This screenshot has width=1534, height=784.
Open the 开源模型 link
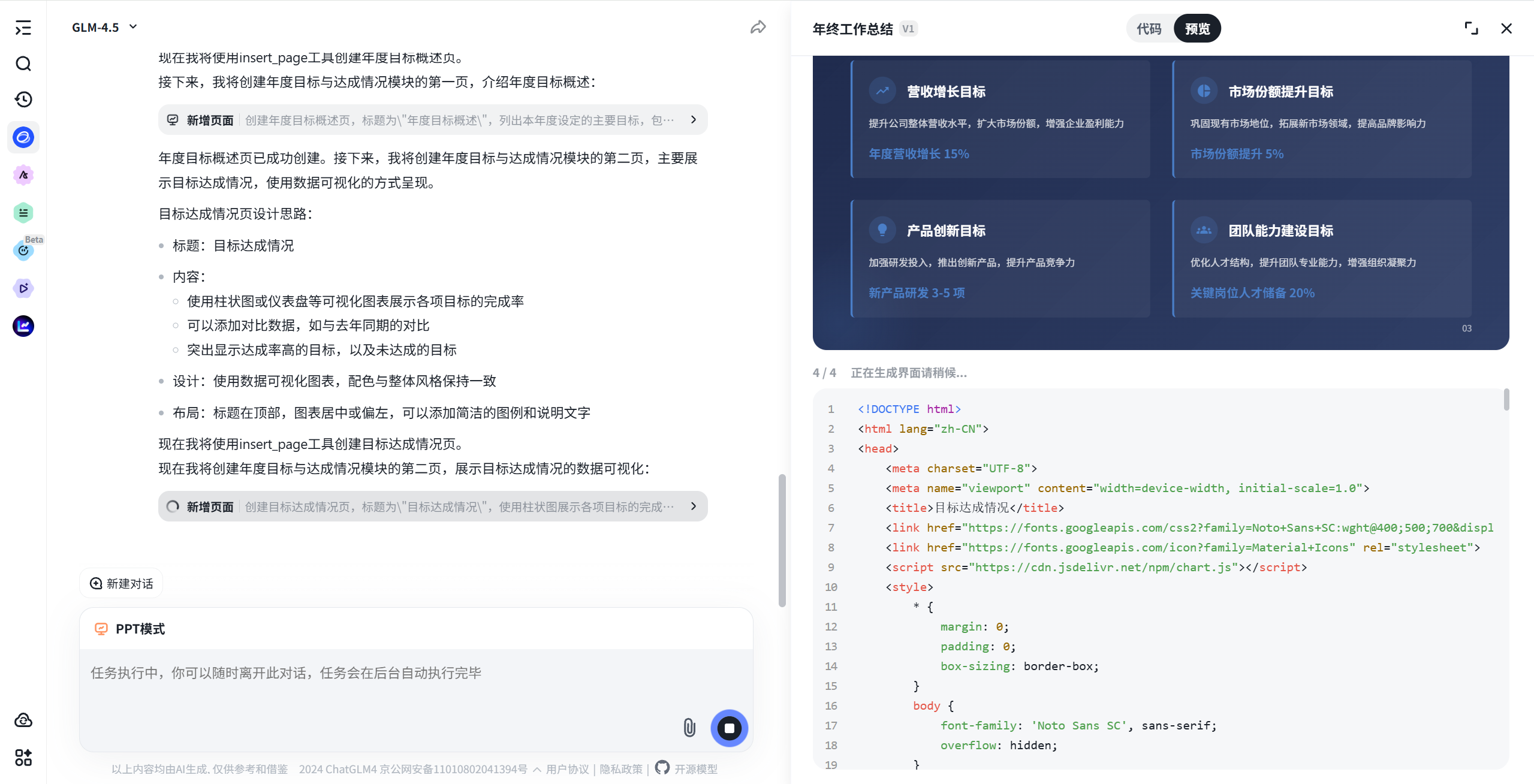695,769
